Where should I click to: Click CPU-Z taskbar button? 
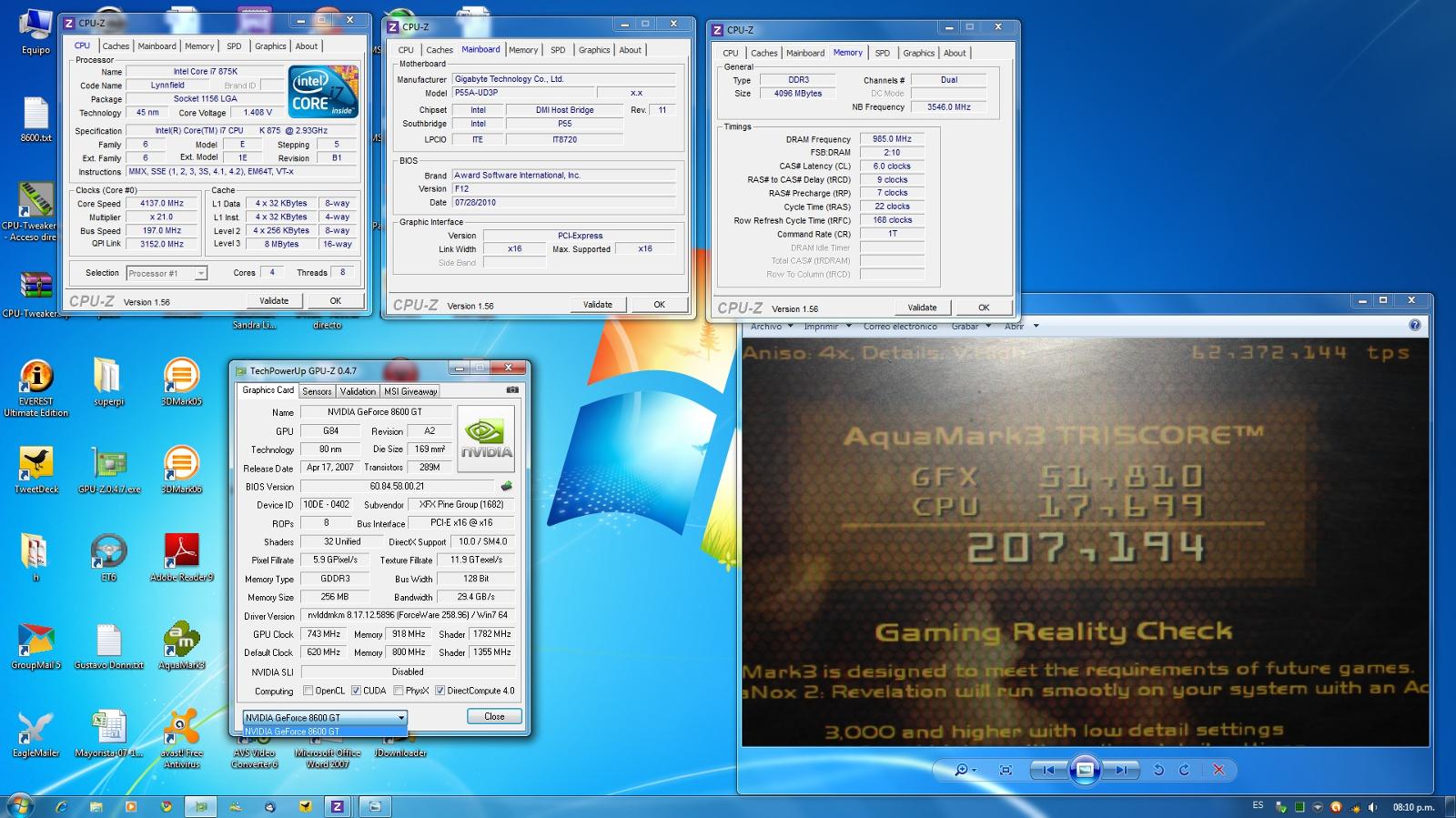(x=338, y=806)
